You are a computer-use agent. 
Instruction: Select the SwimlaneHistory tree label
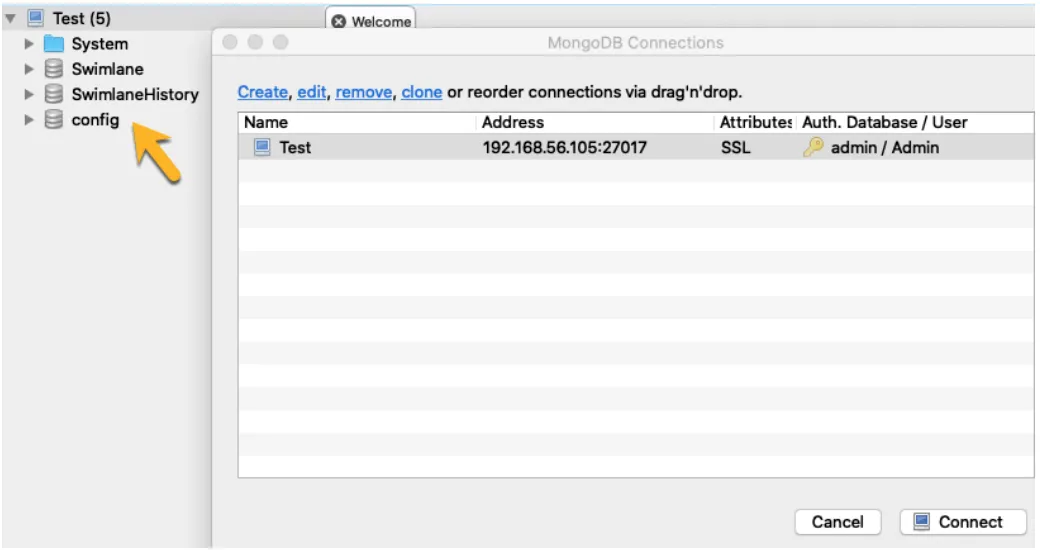[135, 94]
